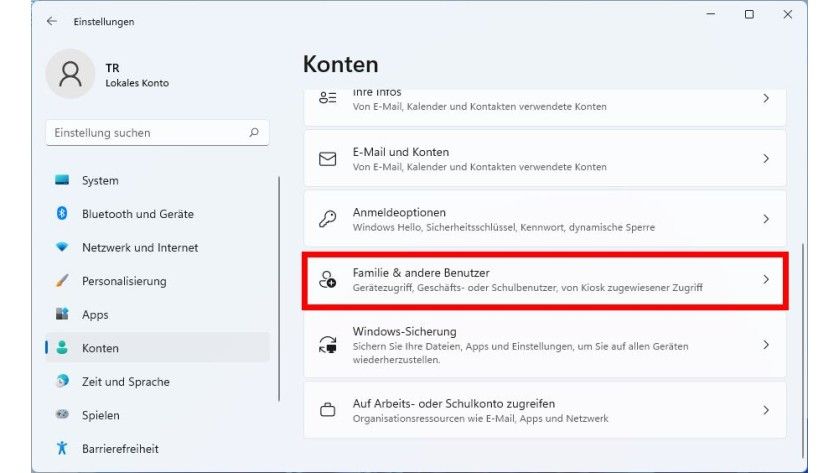The height and width of the screenshot is (473, 840).
Task: Click the Konten page heading
Action: 341,64
